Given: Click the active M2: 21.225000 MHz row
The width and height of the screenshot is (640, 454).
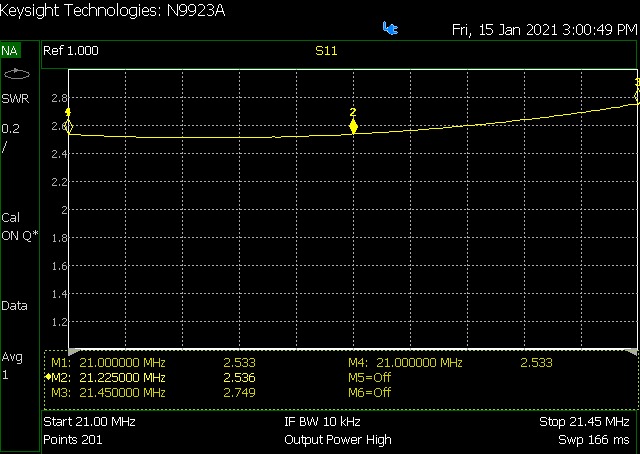Looking at the screenshot, I should [x=150, y=377].
